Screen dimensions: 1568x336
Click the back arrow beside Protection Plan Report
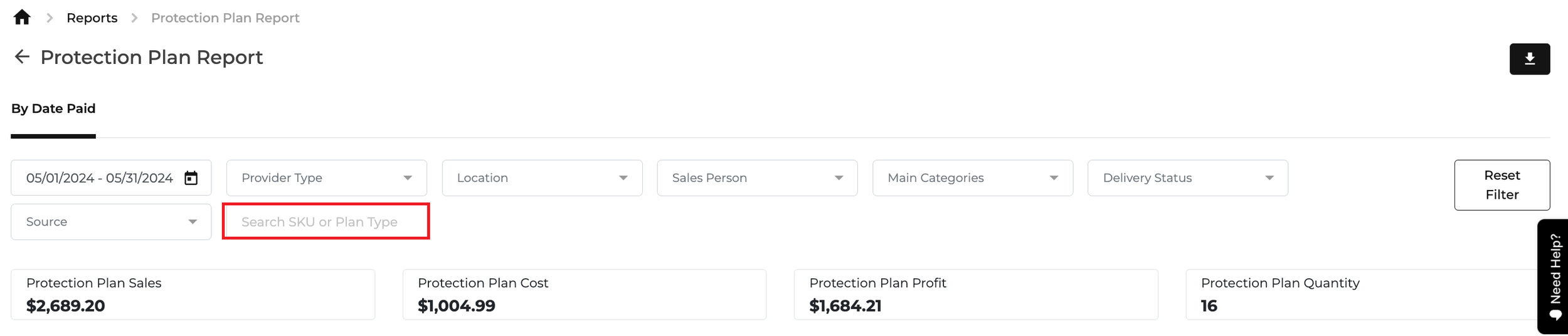point(22,57)
